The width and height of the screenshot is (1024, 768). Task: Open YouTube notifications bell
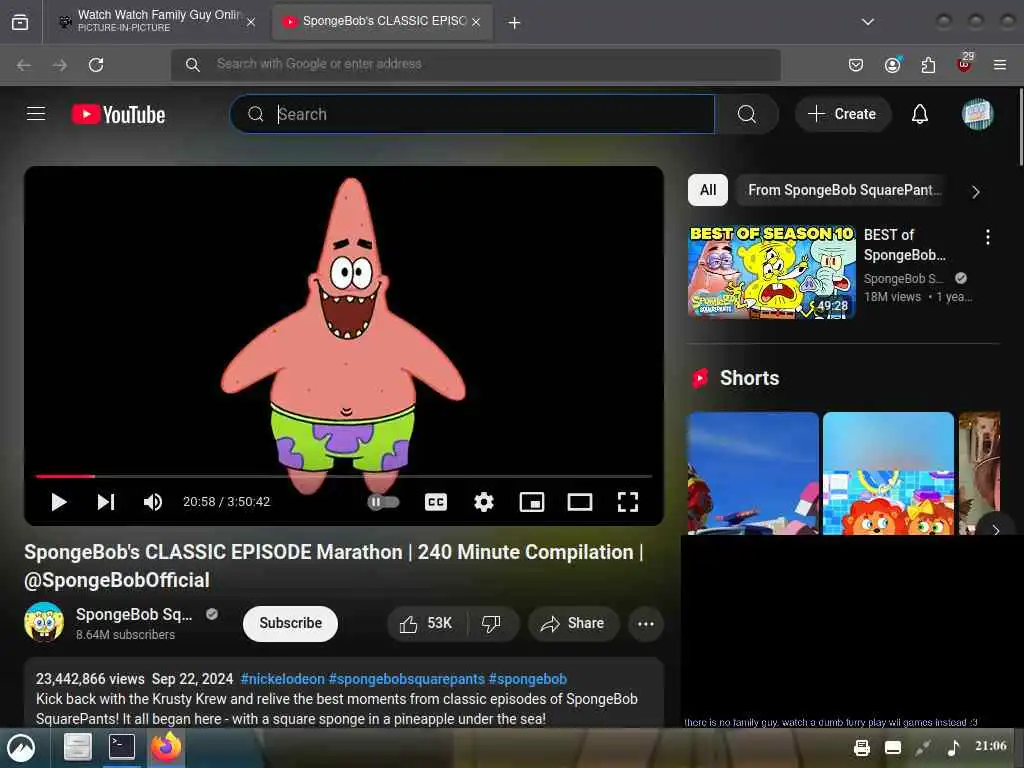point(920,114)
